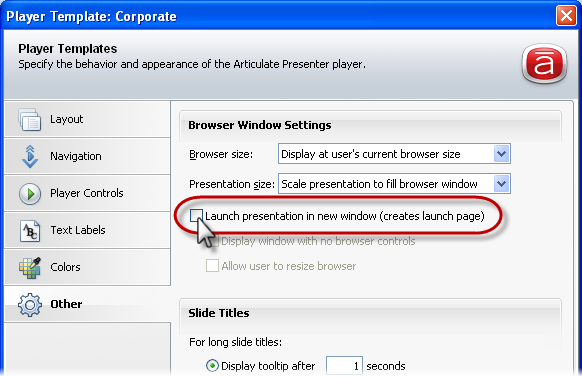Click the Layout stacked-pages icon

(x=30, y=119)
